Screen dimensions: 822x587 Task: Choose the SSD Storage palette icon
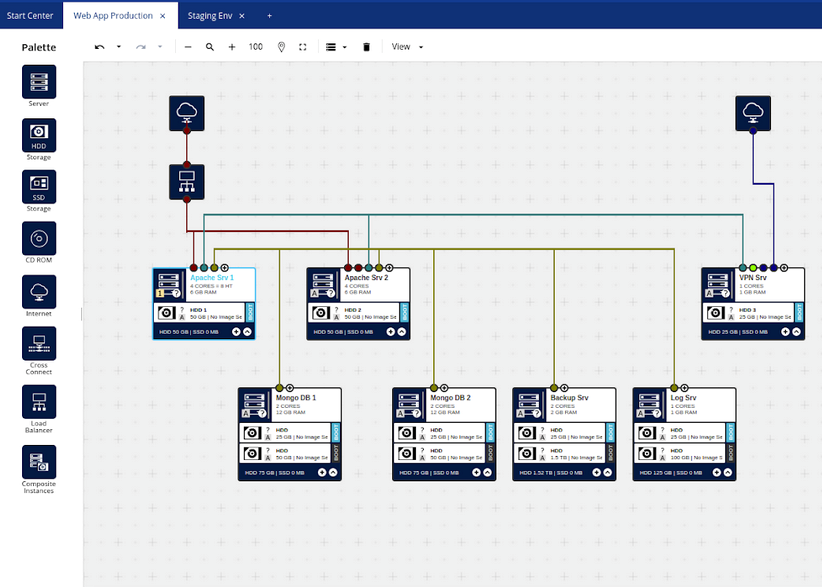(39, 187)
